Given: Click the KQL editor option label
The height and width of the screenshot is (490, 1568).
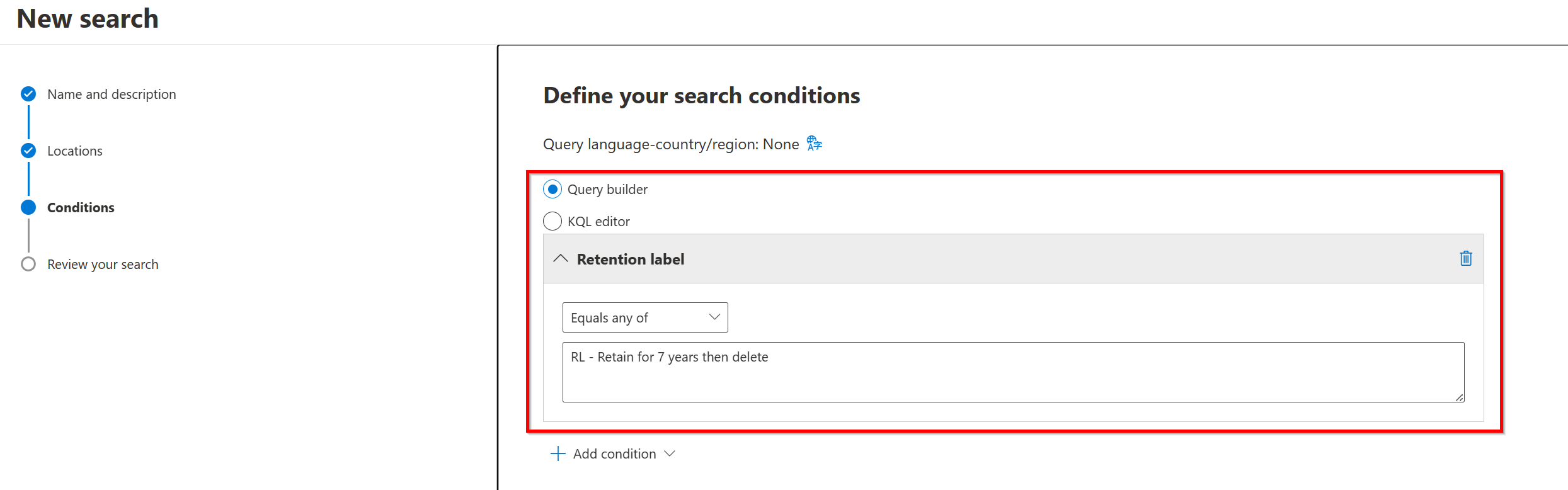Looking at the screenshot, I should (598, 222).
